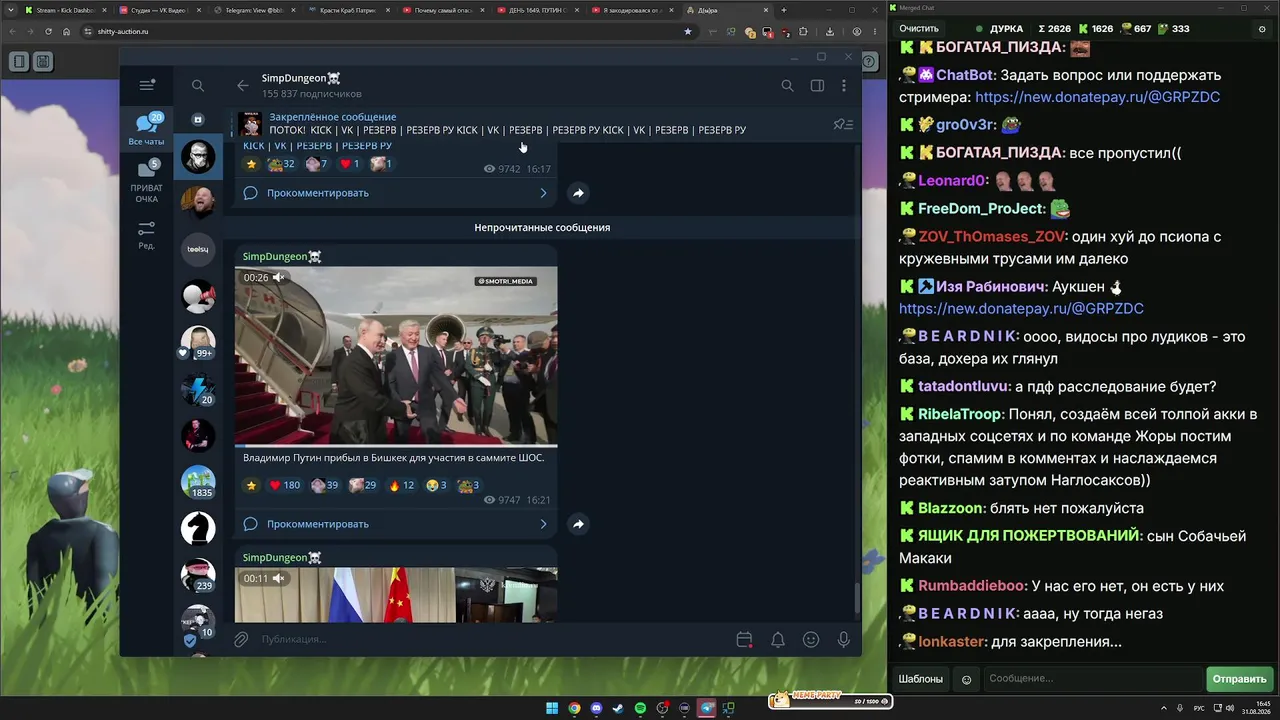Forward the 16:17 post with share arrow

(x=578, y=193)
